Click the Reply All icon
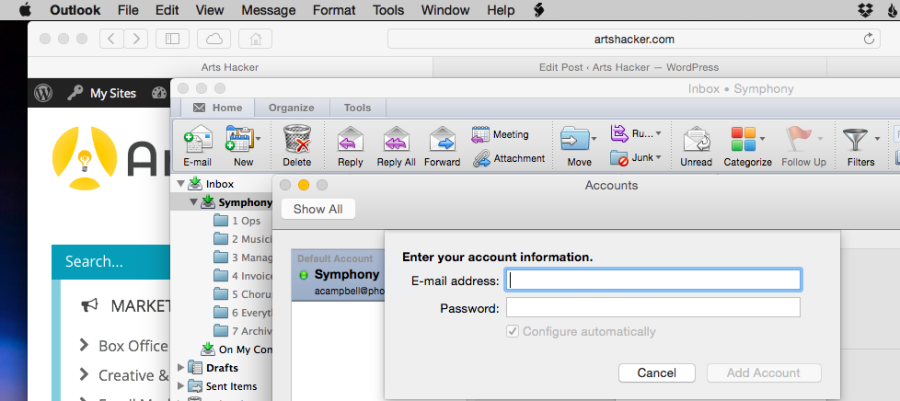 coord(396,139)
